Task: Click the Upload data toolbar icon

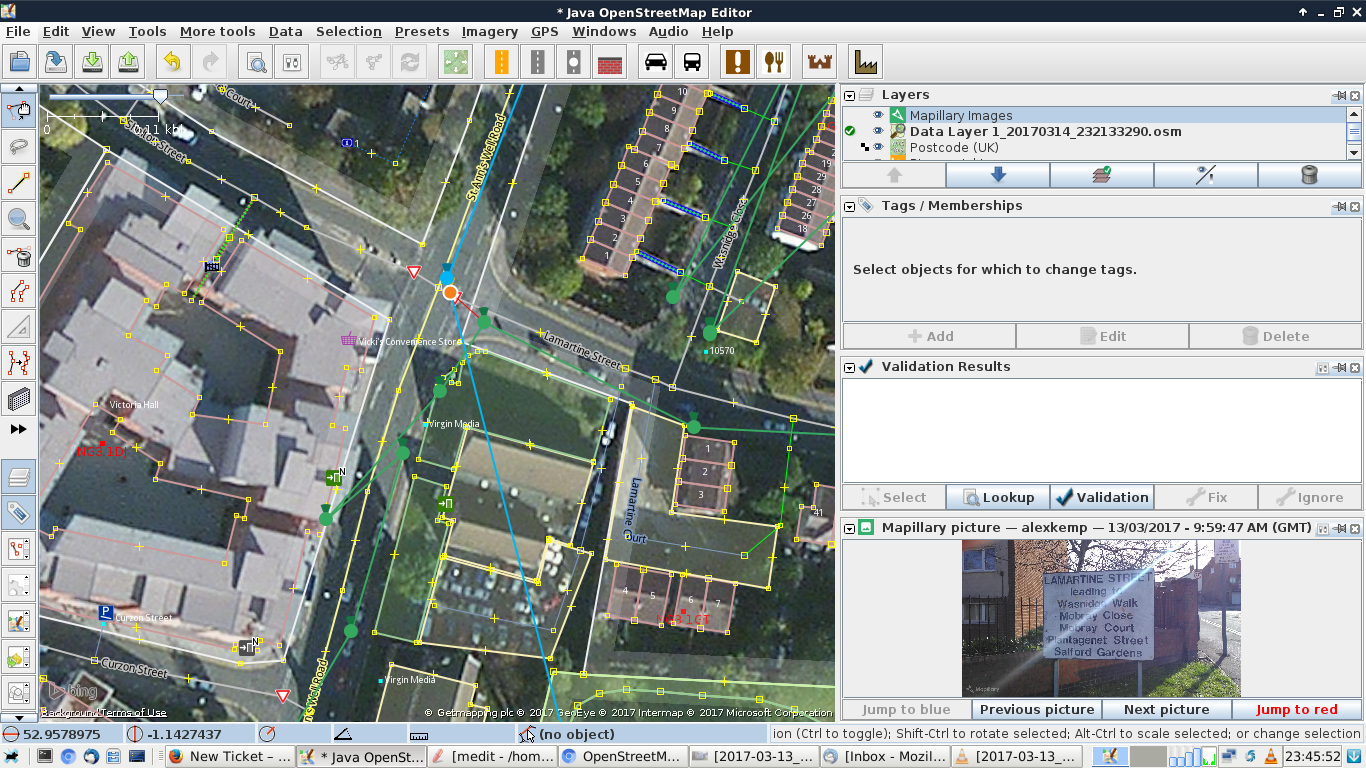Action: click(x=129, y=62)
